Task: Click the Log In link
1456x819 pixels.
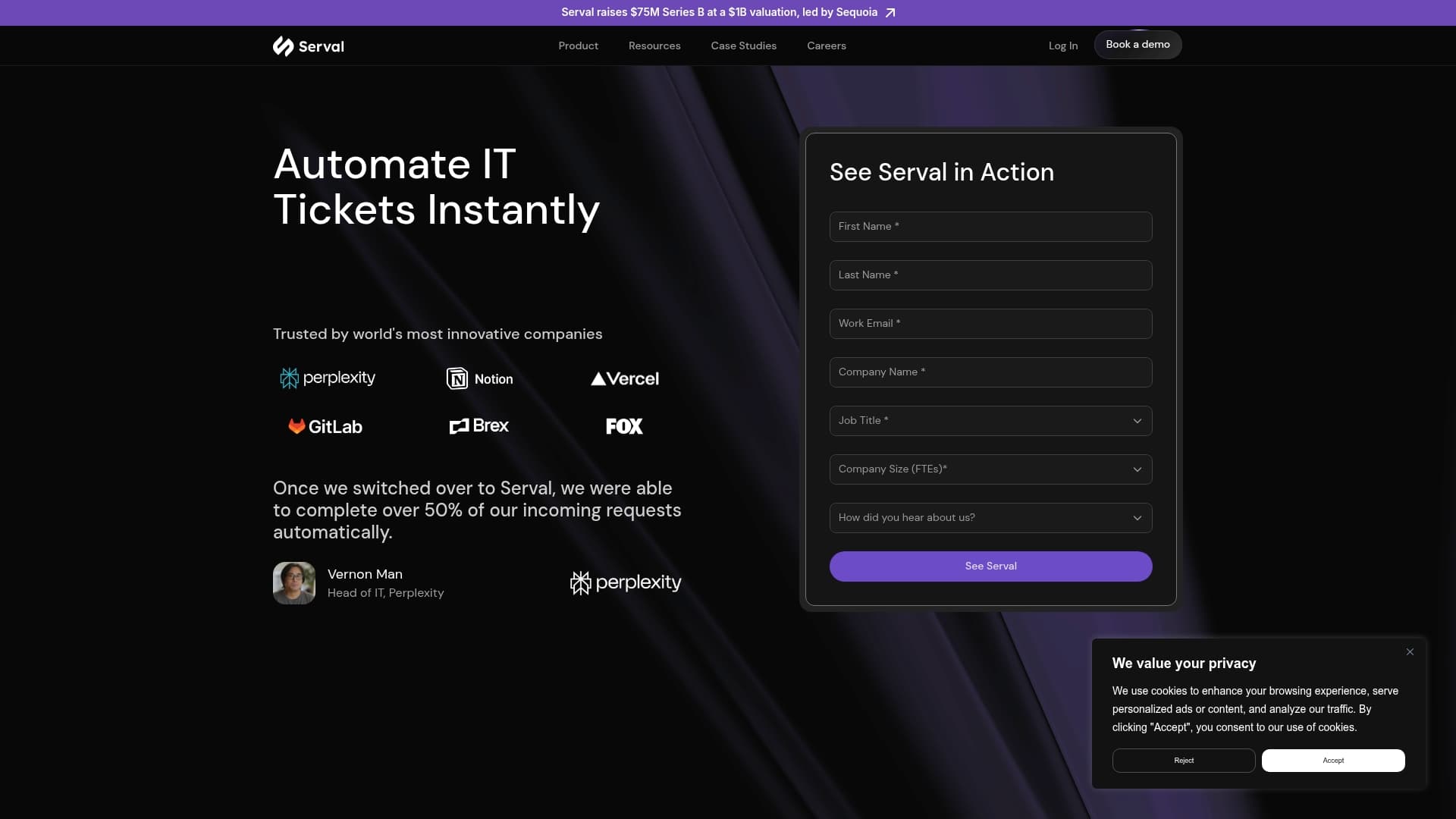Action: 1063,45
